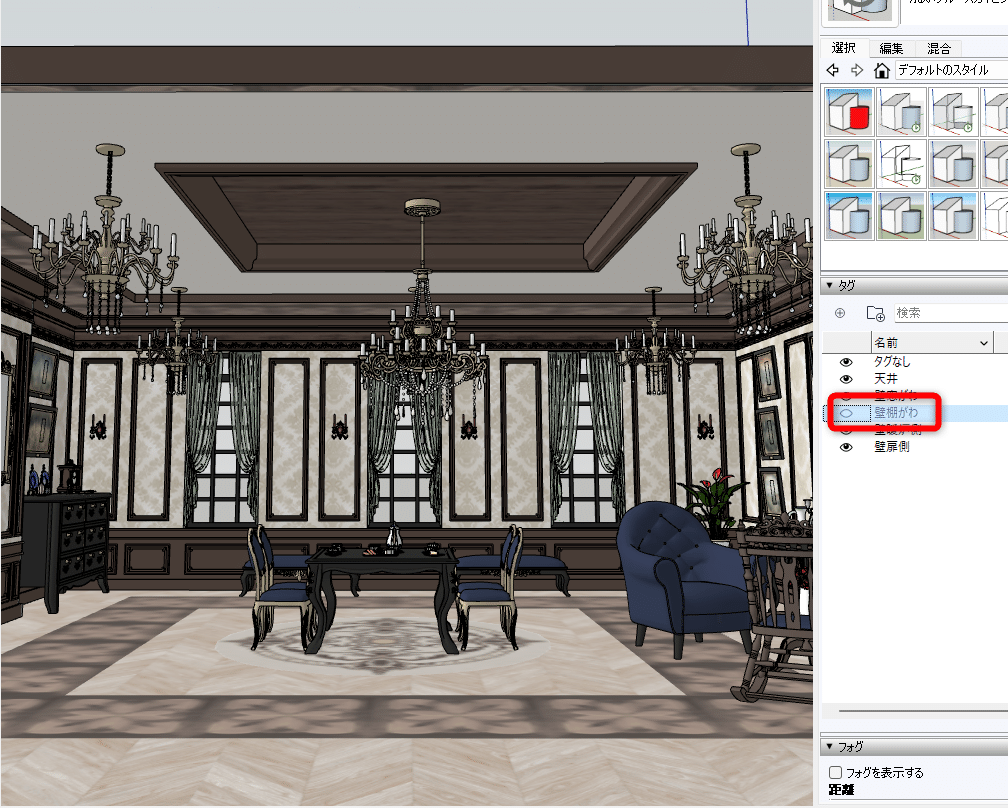Create a new tag folder
This screenshot has width=1008, height=808.
point(876,313)
